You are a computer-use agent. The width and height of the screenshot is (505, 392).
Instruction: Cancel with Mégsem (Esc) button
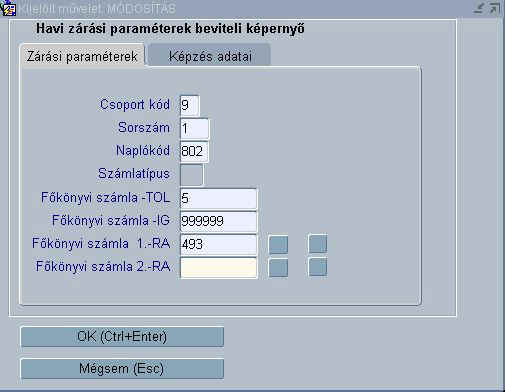tap(122, 368)
